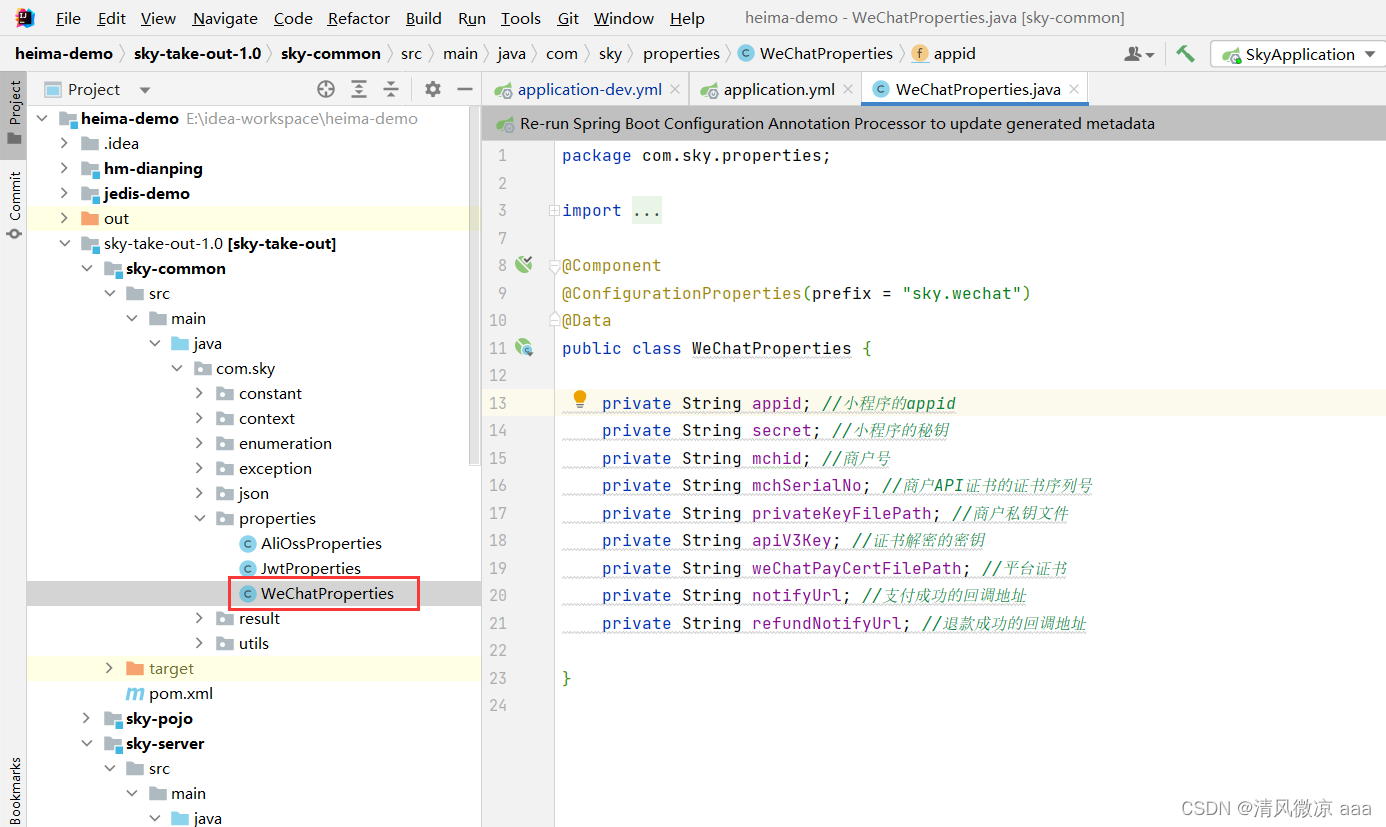
Task: Click Select Opened File target icon
Action: (326, 89)
